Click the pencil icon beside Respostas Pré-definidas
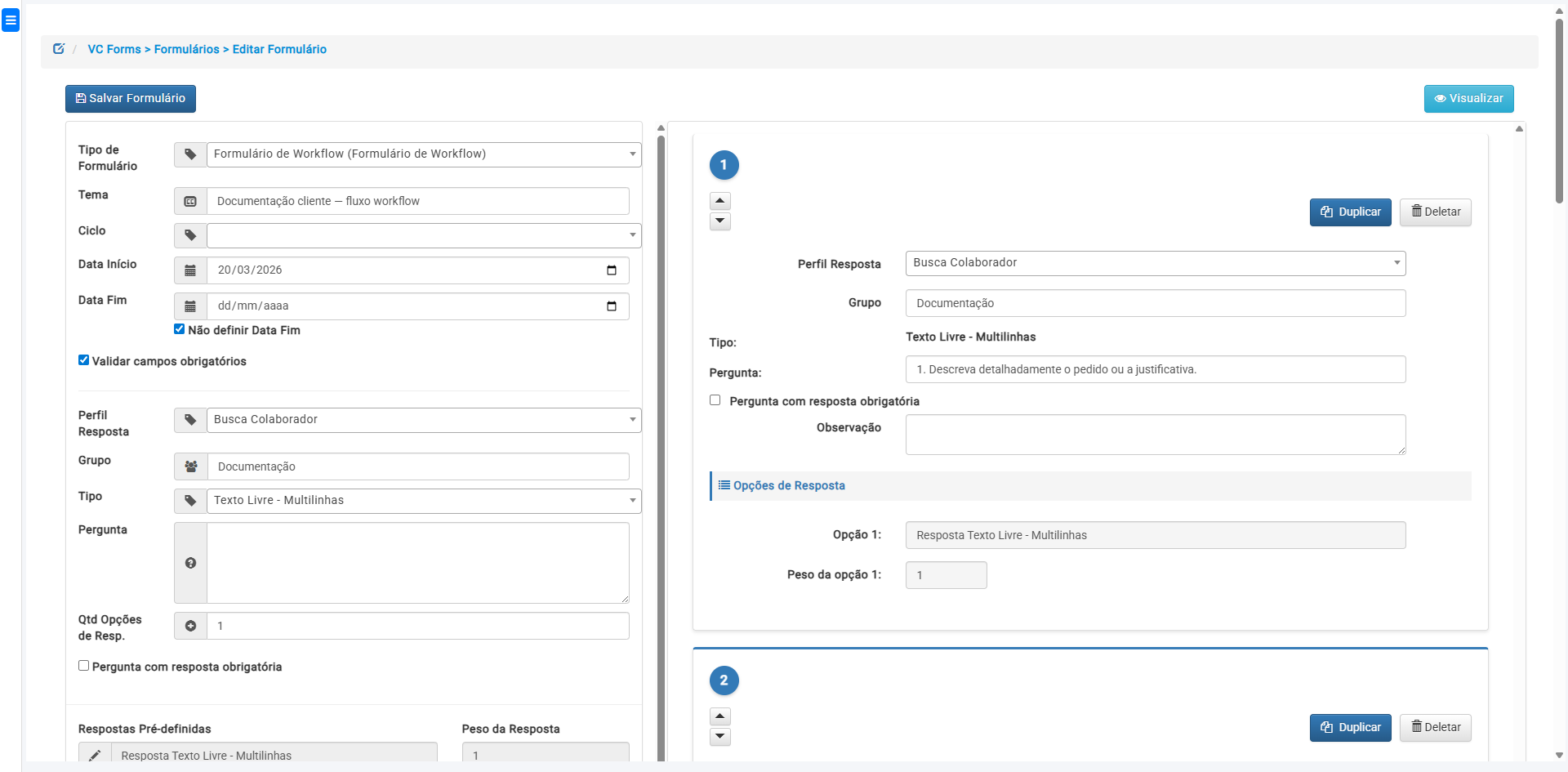The image size is (1568, 772). 95,755
